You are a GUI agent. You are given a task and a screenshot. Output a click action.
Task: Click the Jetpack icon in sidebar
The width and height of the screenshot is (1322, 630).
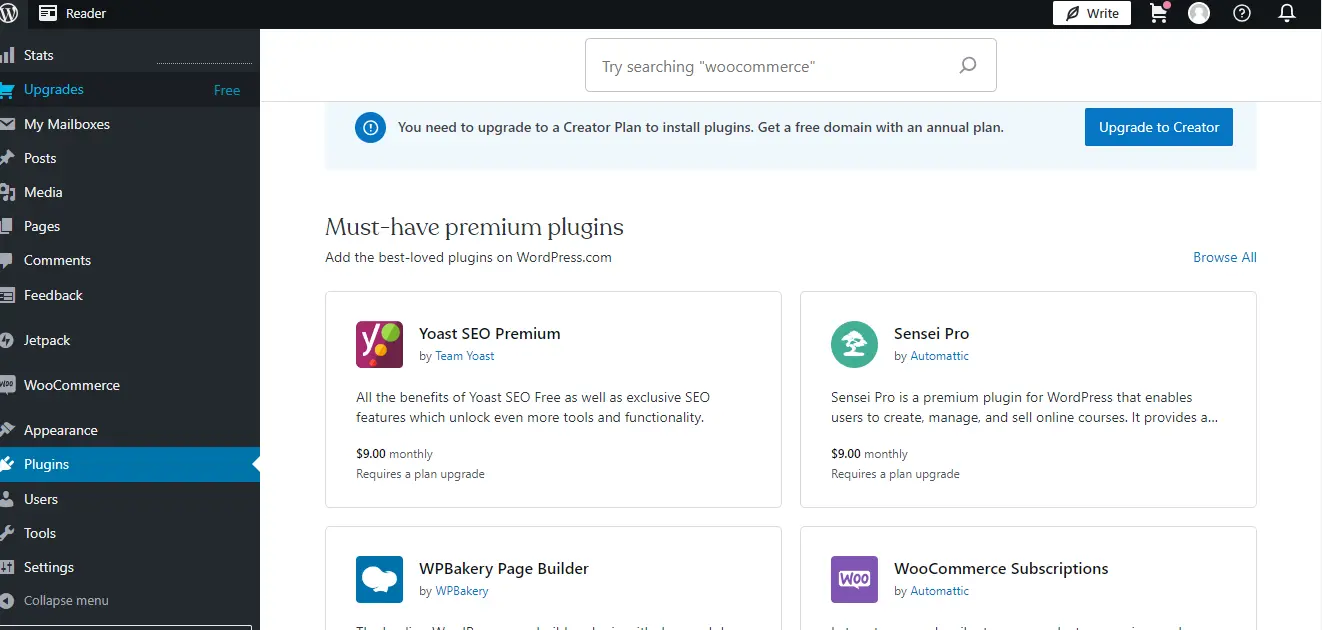(x=6, y=340)
